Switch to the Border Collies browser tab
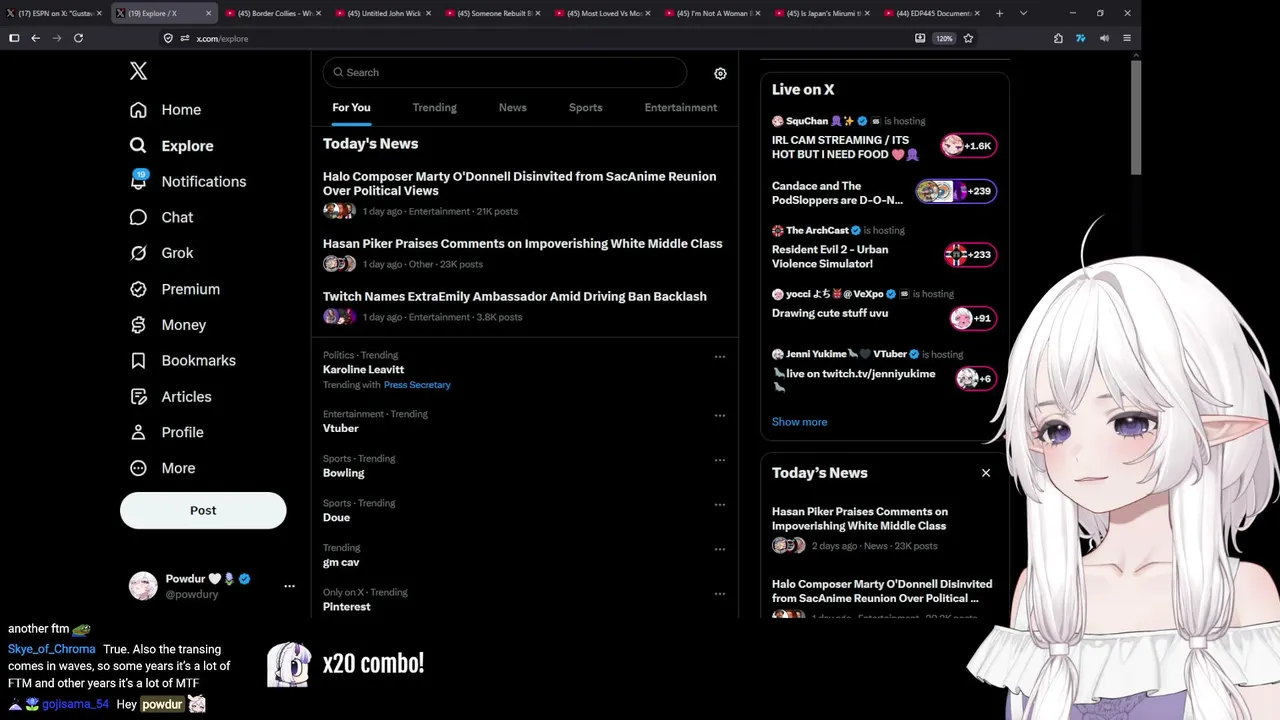 pyautogui.click(x=274, y=13)
